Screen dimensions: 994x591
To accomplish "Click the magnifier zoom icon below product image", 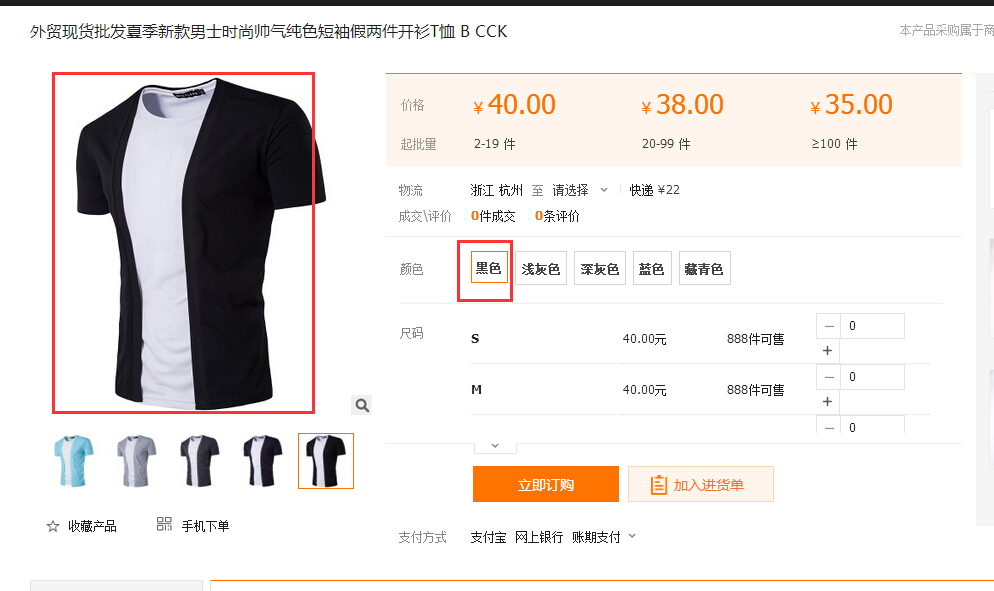I will 361,405.
